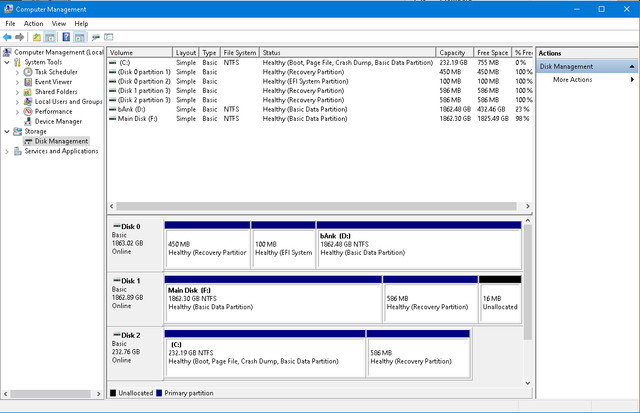The height and width of the screenshot is (413, 640).
Task: Sort by Free Space column header
Action: click(x=493, y=53)
